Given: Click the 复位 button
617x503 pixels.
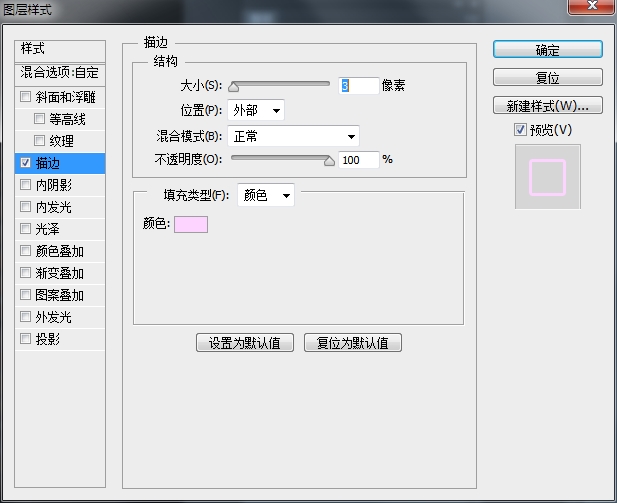Looking at the screenshot, I should [547, 77].
